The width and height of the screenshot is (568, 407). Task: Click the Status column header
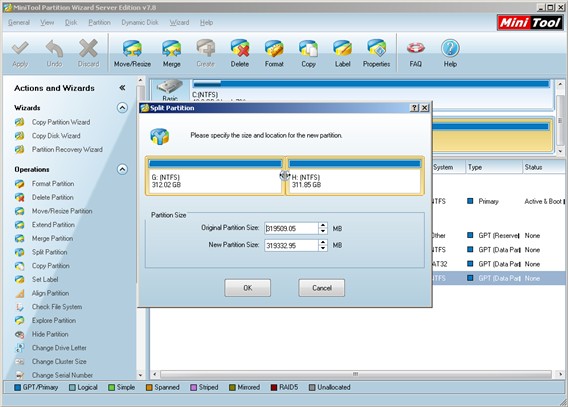click(x=544, y=167)
